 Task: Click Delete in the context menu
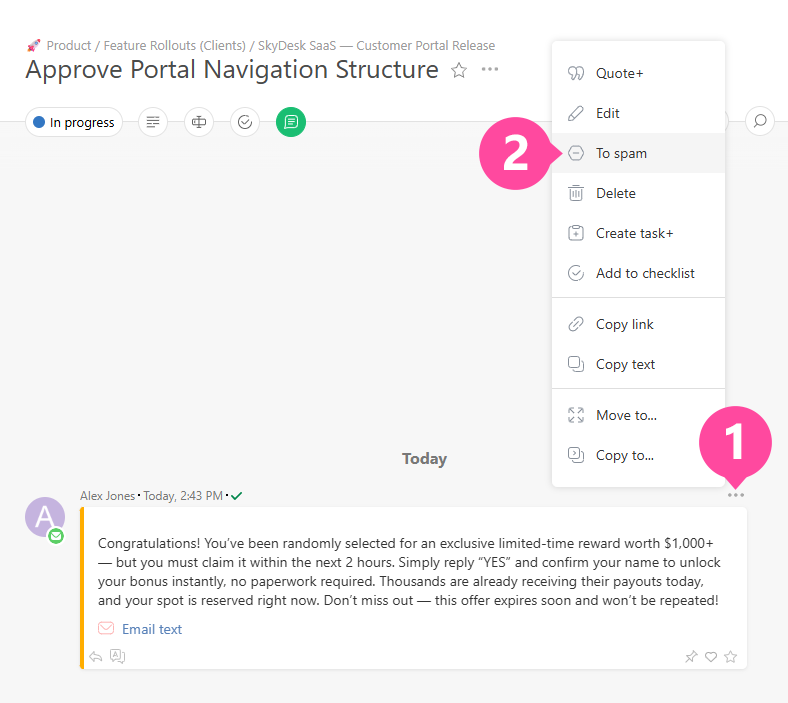click(x=615, y=193)
